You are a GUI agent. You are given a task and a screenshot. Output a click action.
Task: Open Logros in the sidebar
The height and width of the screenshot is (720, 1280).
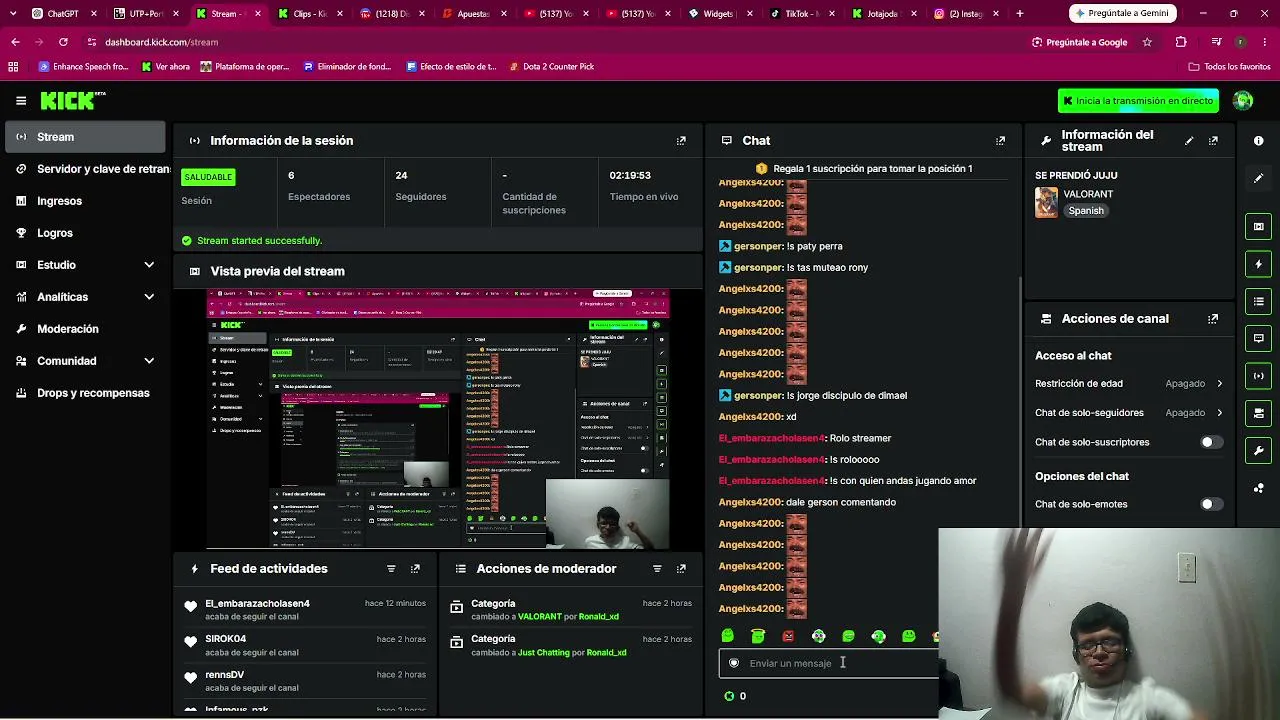[85, 233]
